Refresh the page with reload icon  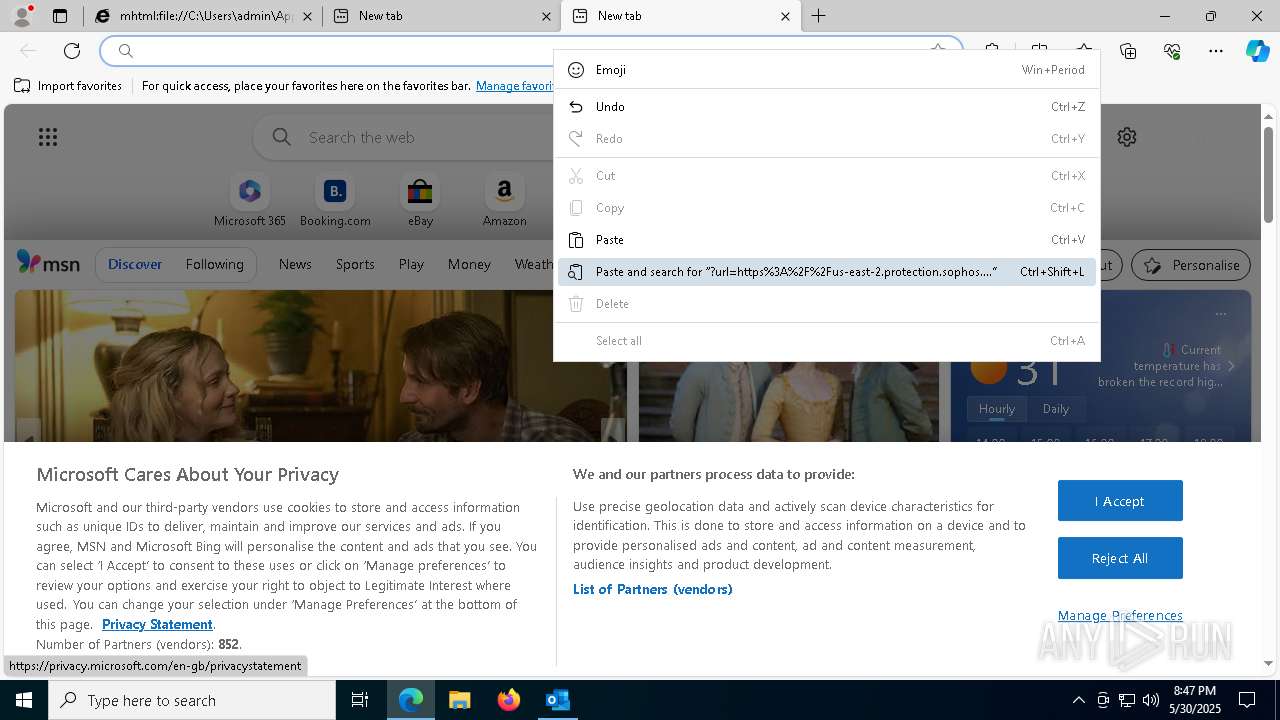pyautogui.click(x=72, y=51)
